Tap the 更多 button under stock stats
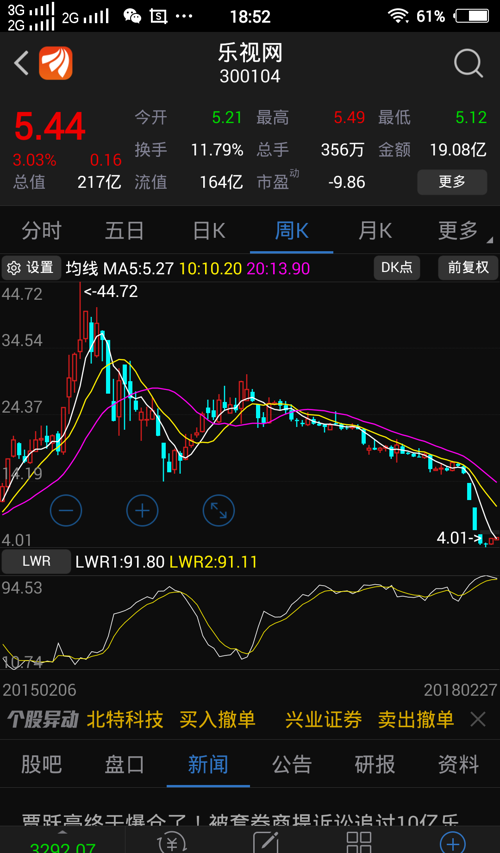 452,182
